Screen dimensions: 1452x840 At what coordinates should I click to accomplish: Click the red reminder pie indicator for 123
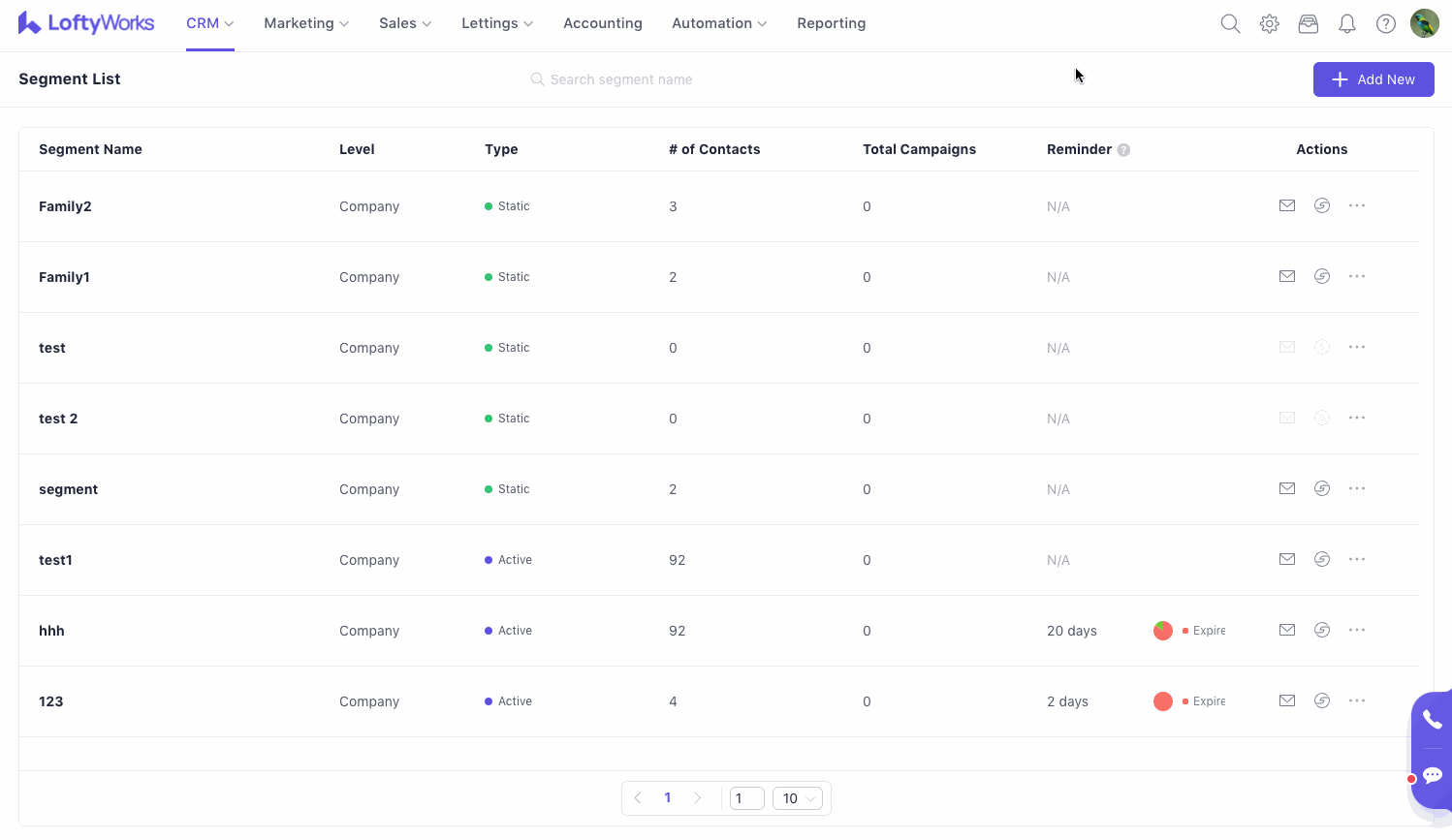click(x=1163, y=701)
